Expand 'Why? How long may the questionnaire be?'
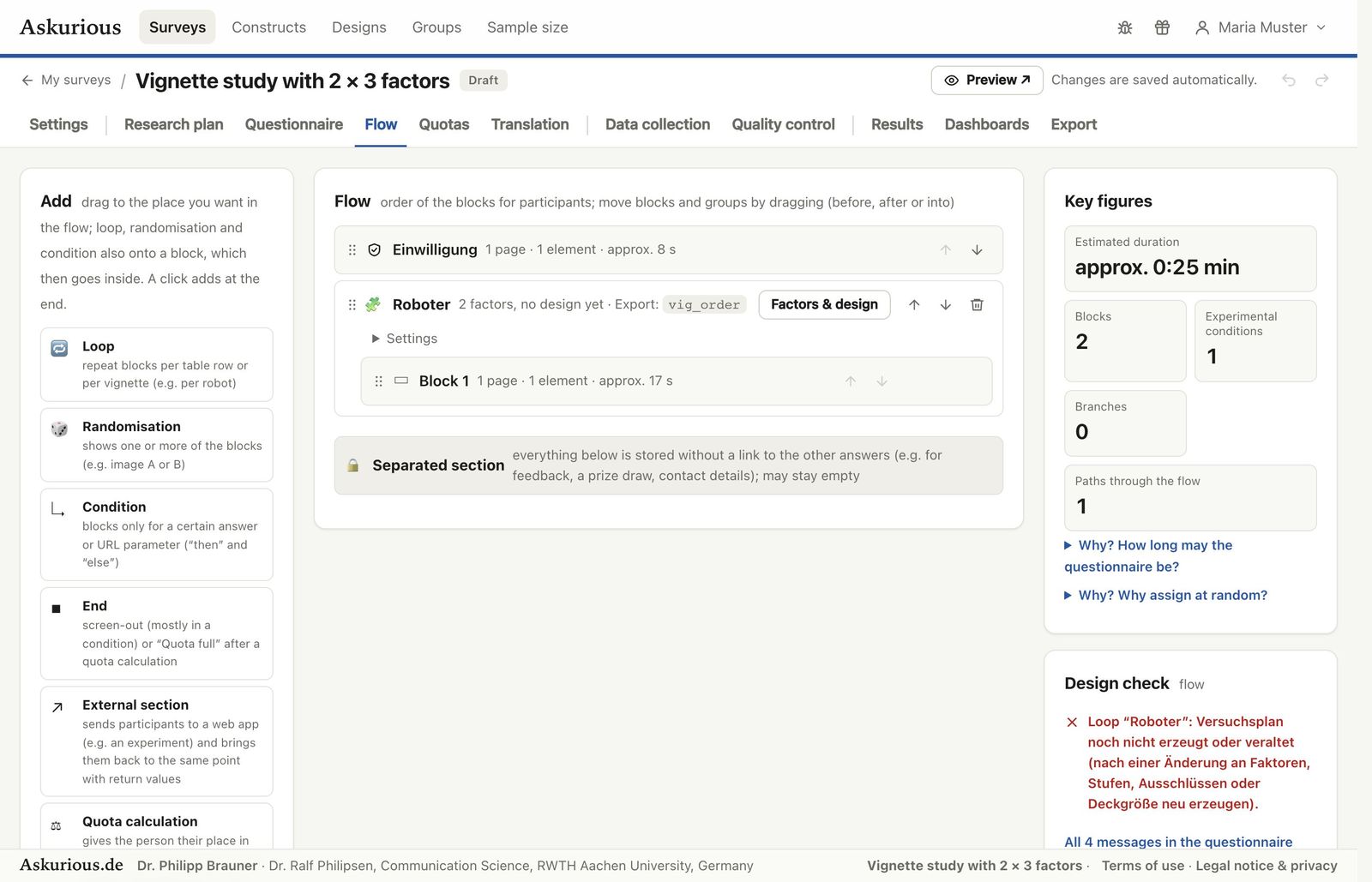This screenshot has height=882, width=1372. (1148, 555)
